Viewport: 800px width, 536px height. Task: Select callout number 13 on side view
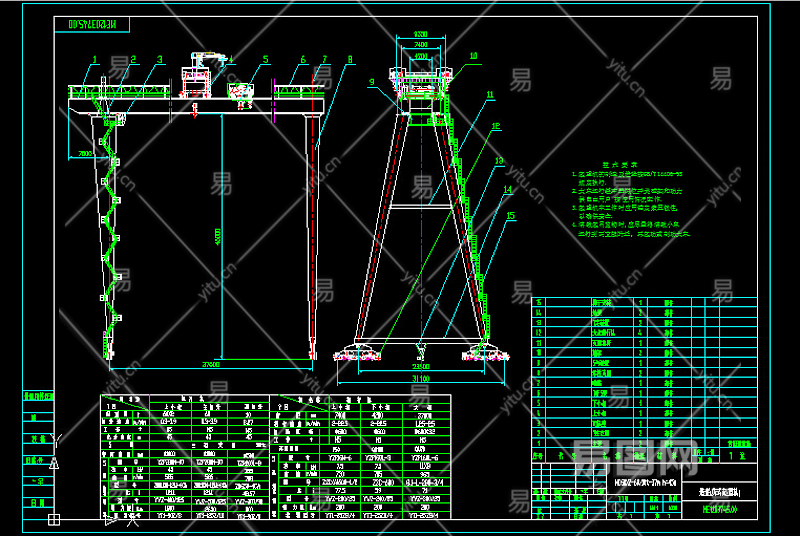pos(499,161)
